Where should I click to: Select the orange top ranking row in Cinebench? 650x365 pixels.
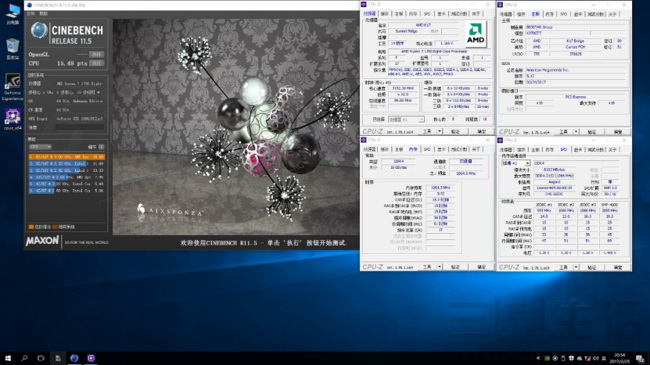tap(67, 157)
